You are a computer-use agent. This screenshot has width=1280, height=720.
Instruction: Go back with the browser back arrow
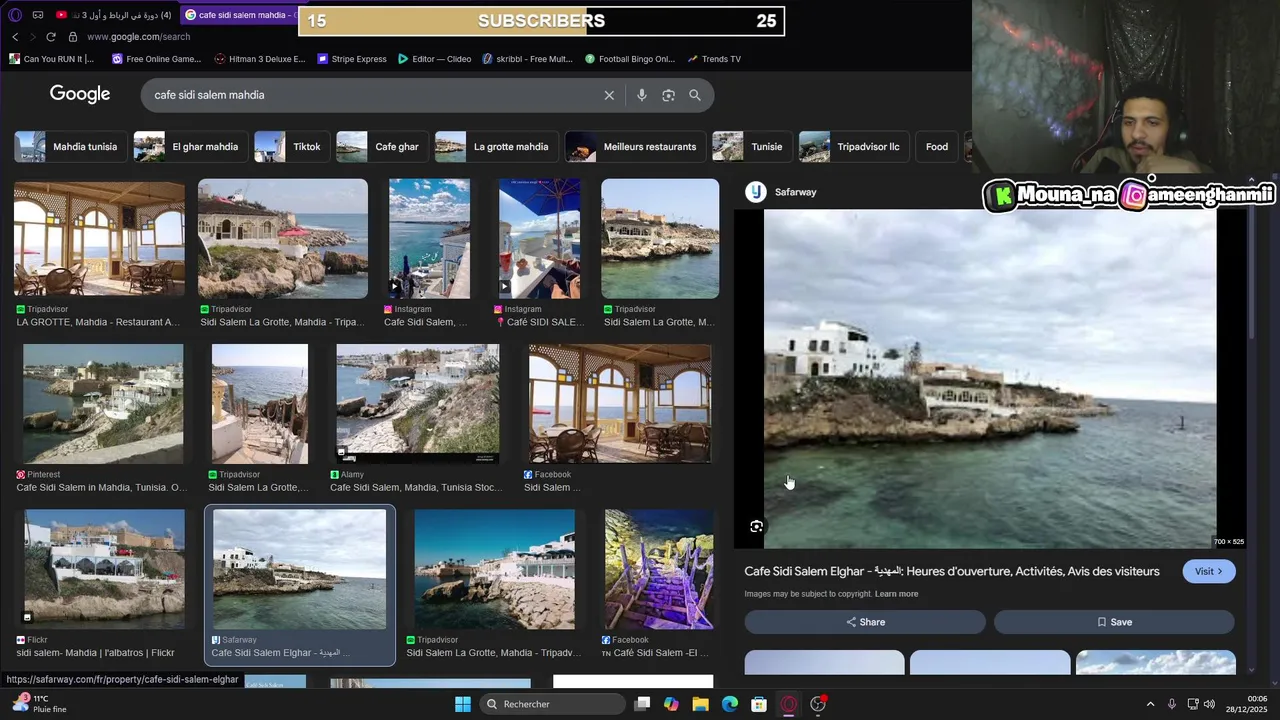click(x=15, y=37)
